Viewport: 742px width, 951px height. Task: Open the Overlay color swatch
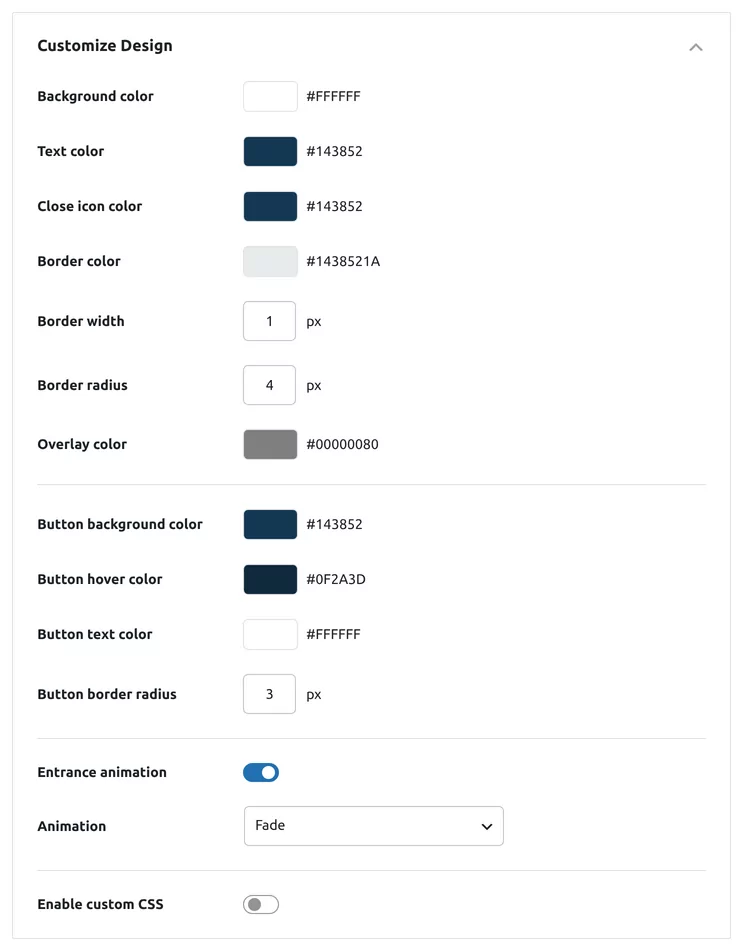coord(270,445)
